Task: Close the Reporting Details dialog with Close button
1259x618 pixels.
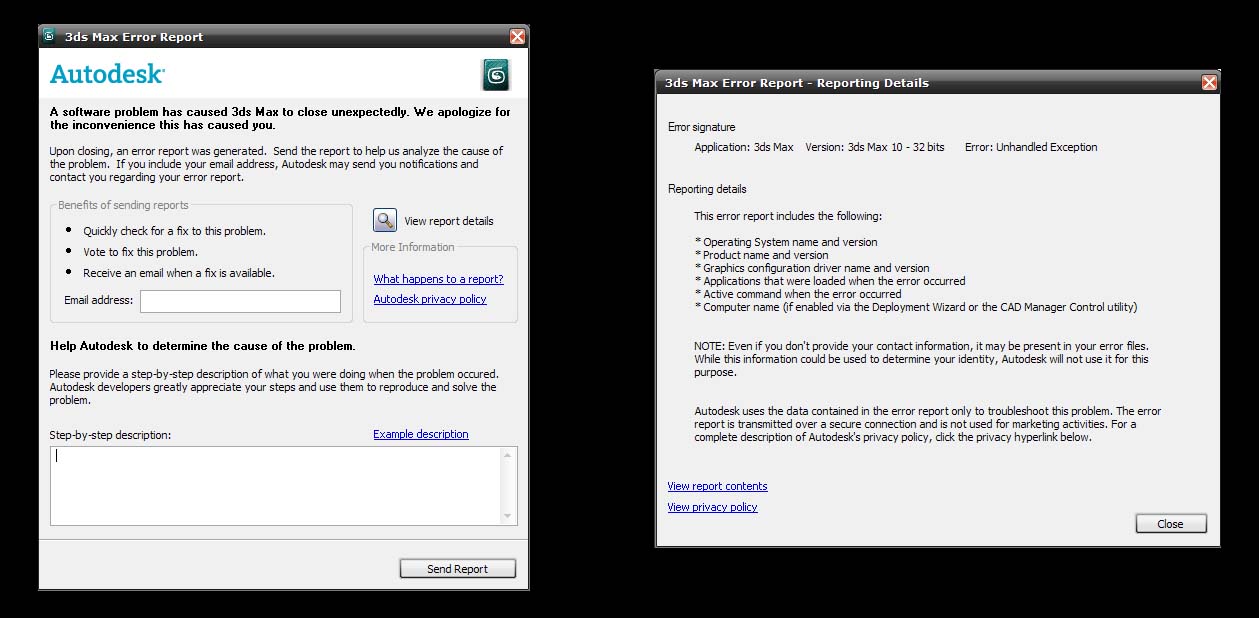Action: pos(1171,524)
